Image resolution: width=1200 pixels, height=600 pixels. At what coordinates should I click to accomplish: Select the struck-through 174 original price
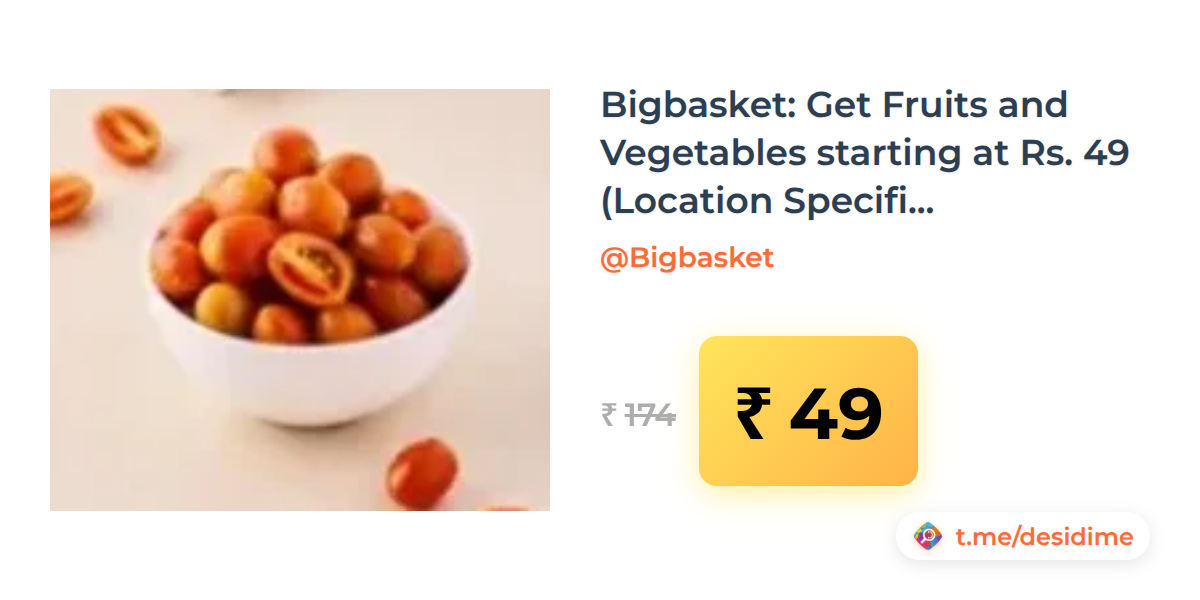coord(651,414)
